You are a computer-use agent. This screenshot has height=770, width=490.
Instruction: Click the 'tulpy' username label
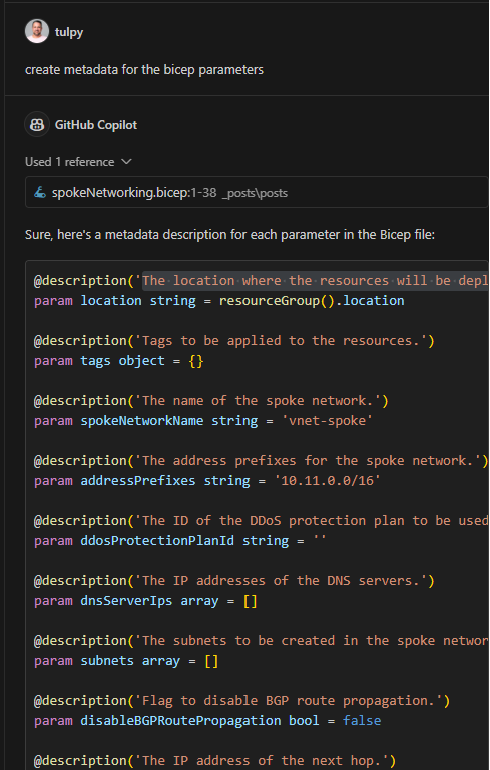69,32
